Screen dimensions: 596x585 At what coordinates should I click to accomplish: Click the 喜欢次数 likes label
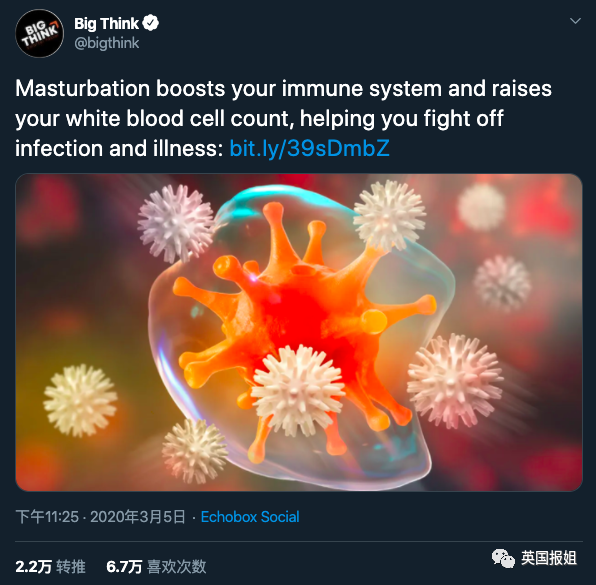click(x=177, y=567)
